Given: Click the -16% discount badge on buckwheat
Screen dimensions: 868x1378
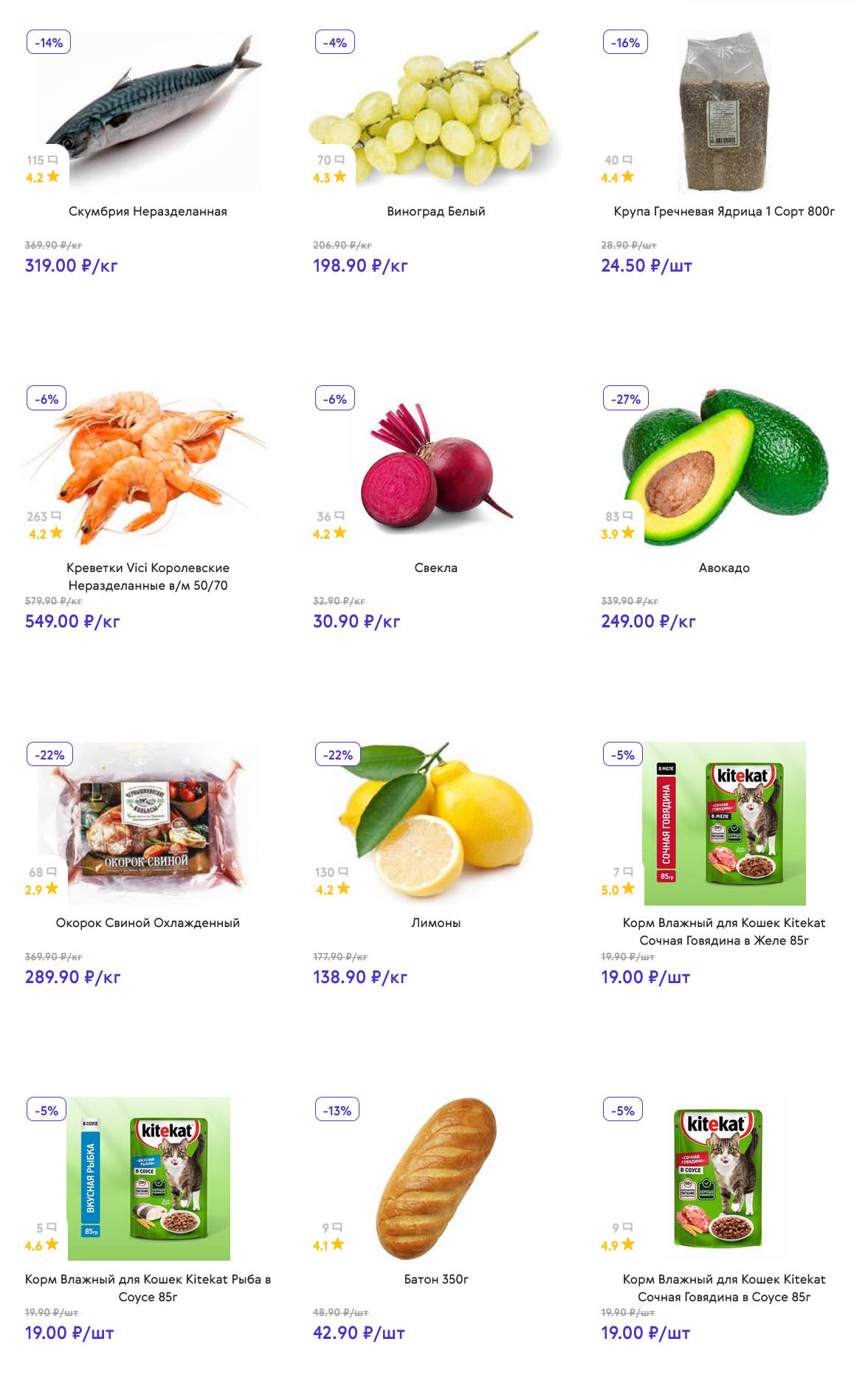Looking at the screenshot, I should pos(625,43).
